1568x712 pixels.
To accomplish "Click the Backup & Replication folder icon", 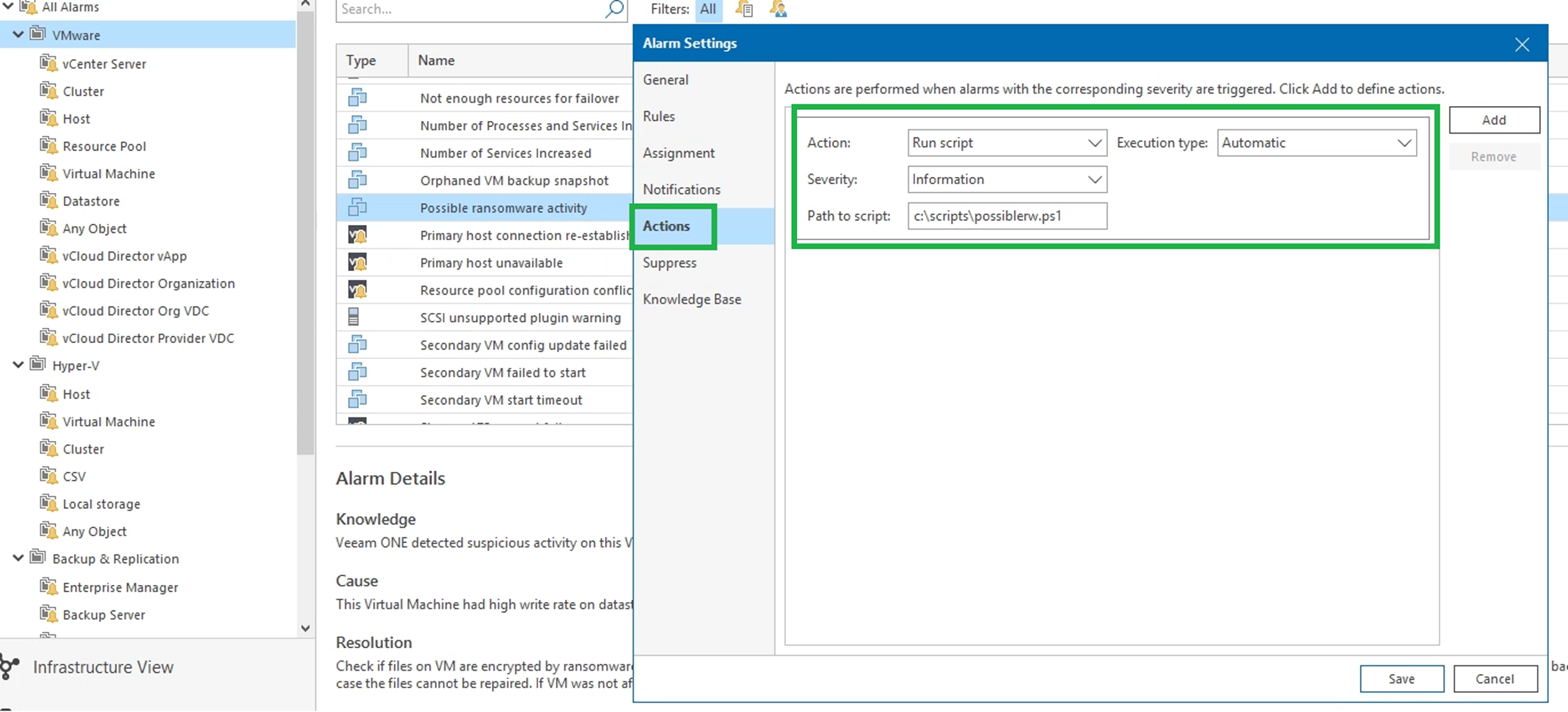I will (x=37, y=557).
